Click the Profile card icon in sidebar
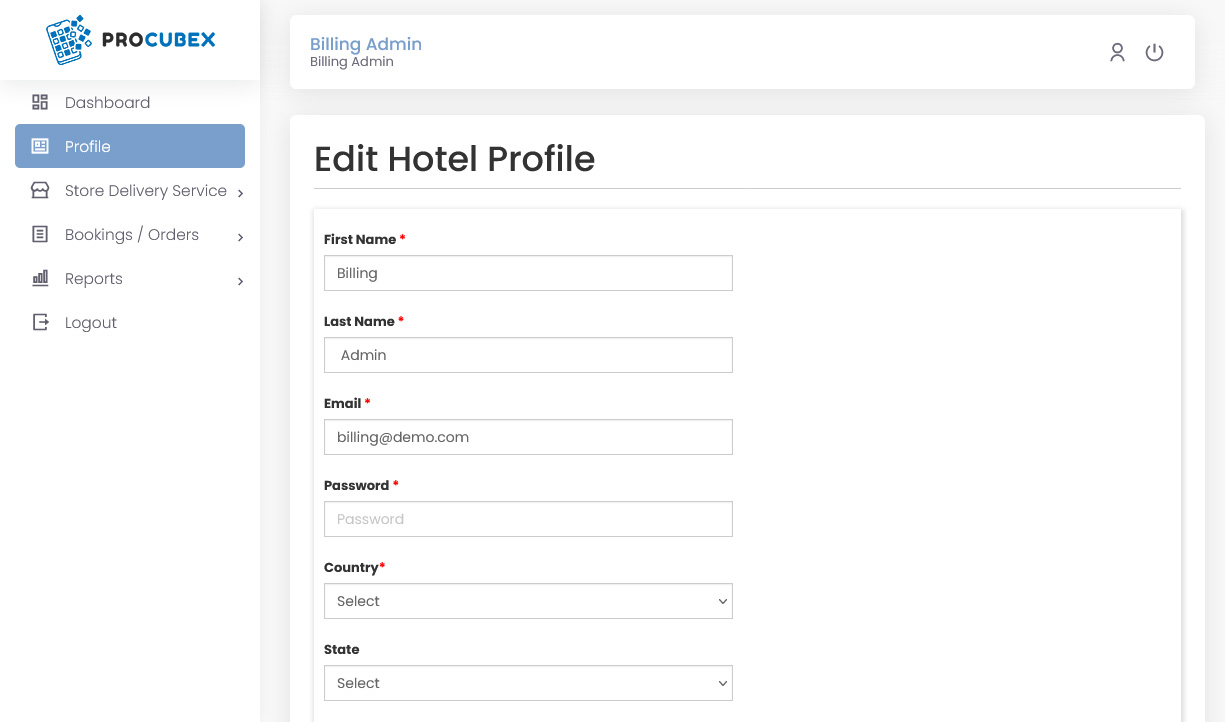This screenshot has height=722, width=1225. click(x=40, y=146)
